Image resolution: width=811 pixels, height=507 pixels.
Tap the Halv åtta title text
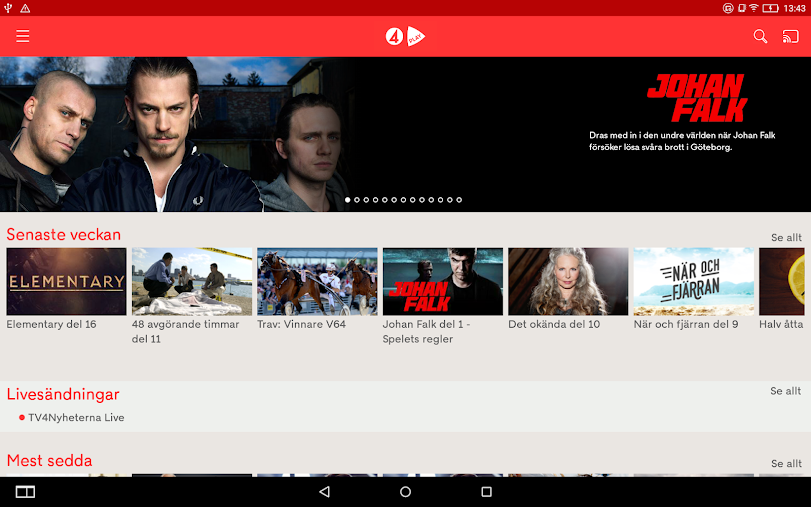coord(781,324)
